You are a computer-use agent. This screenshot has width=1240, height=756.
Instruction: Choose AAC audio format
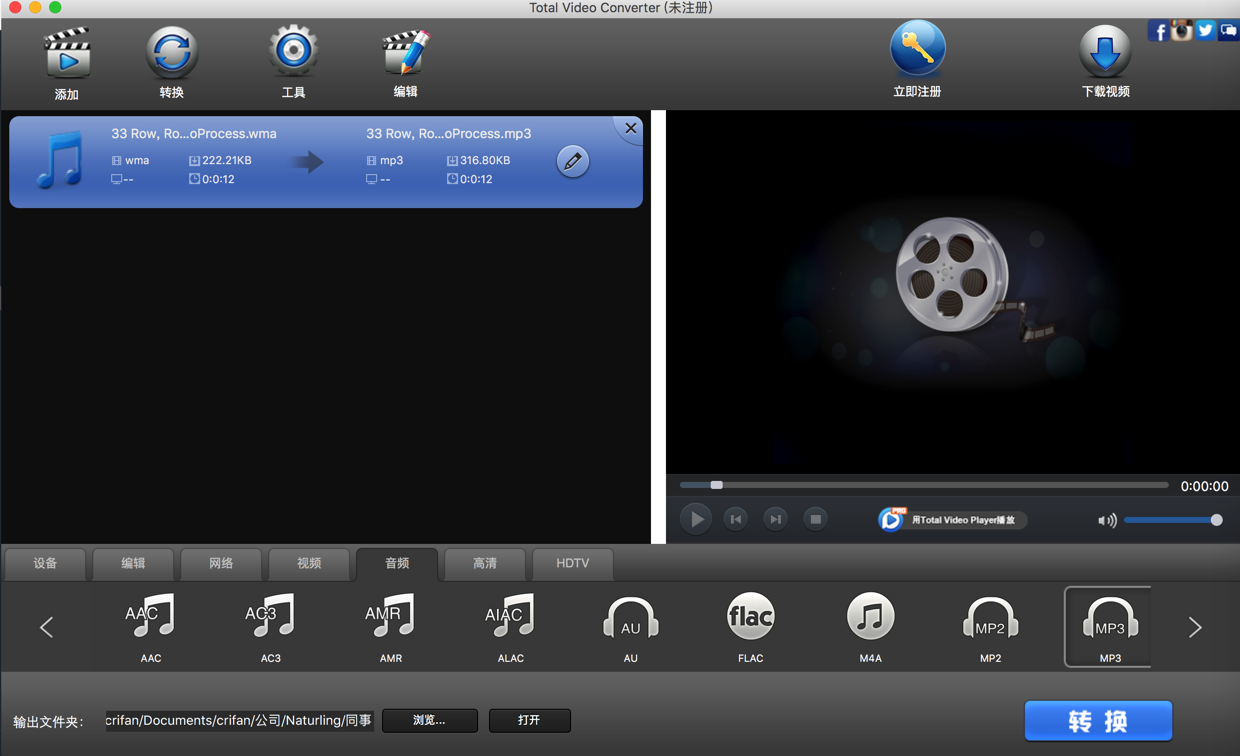150,627
